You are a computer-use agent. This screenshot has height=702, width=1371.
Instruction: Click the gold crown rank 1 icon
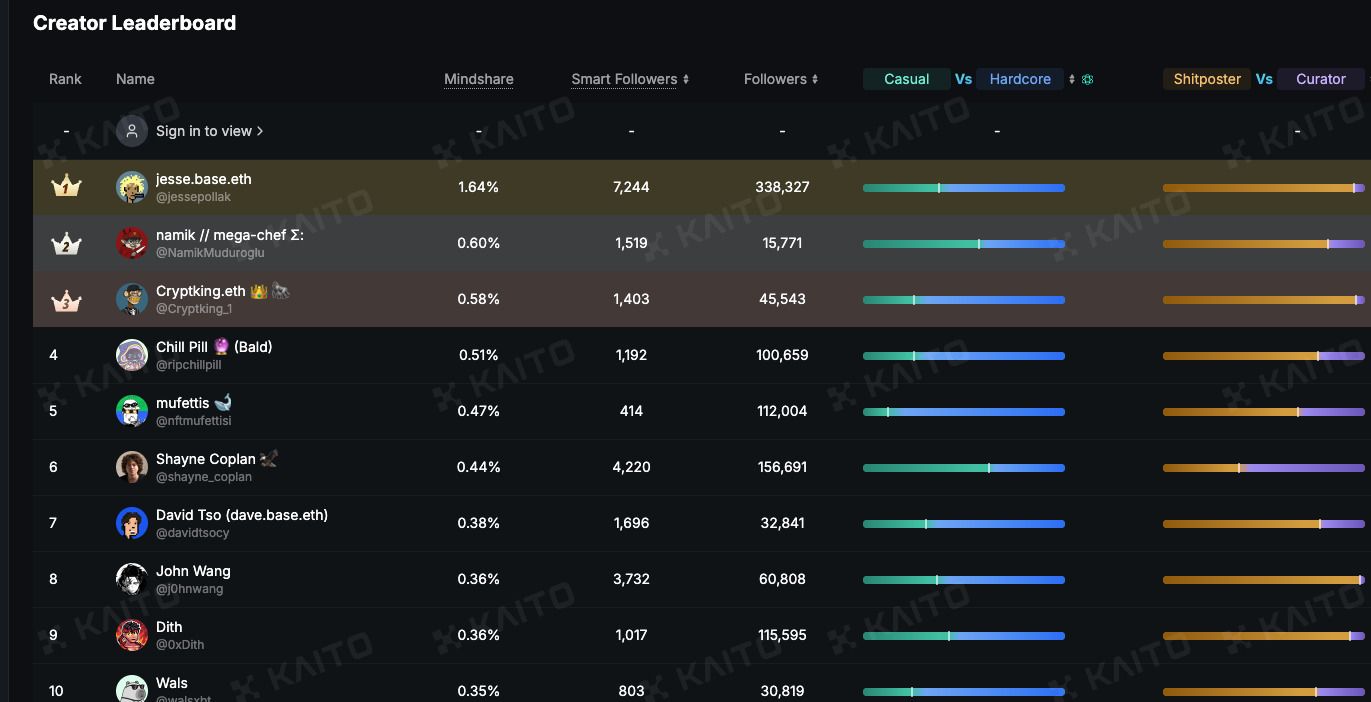[x=66, y=186]
